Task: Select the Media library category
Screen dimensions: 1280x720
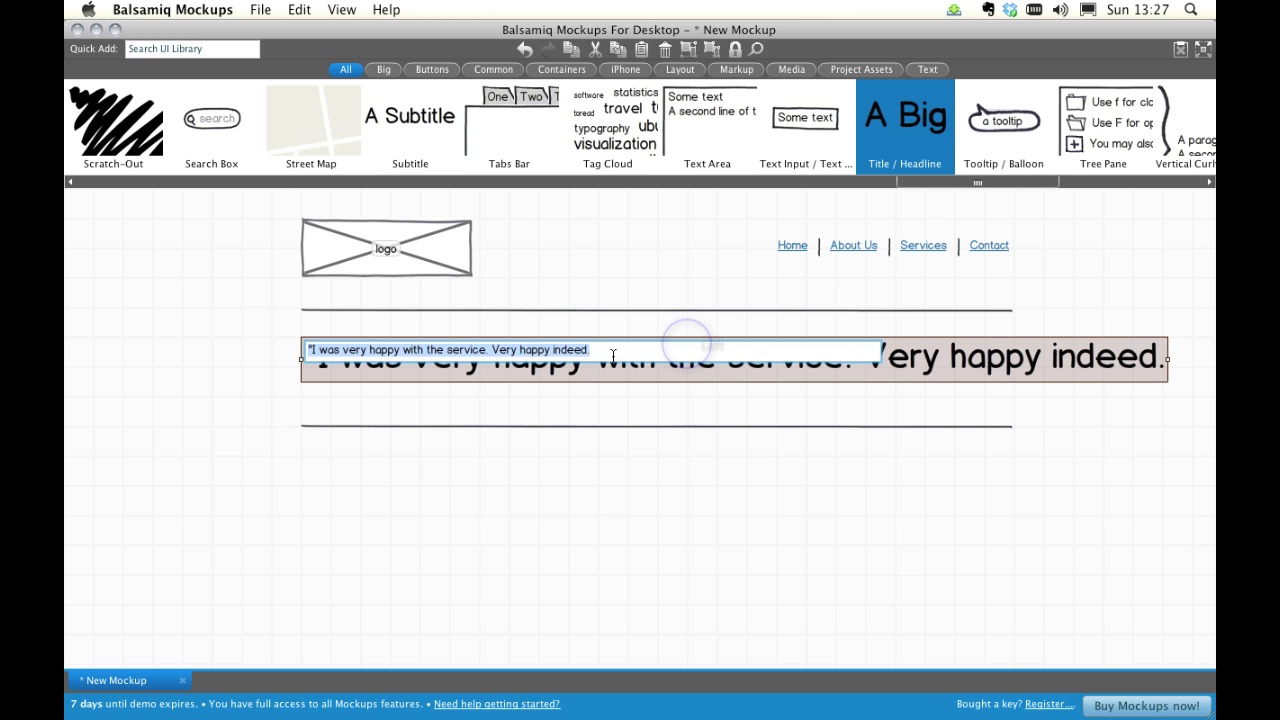Action: coord(792,69)
